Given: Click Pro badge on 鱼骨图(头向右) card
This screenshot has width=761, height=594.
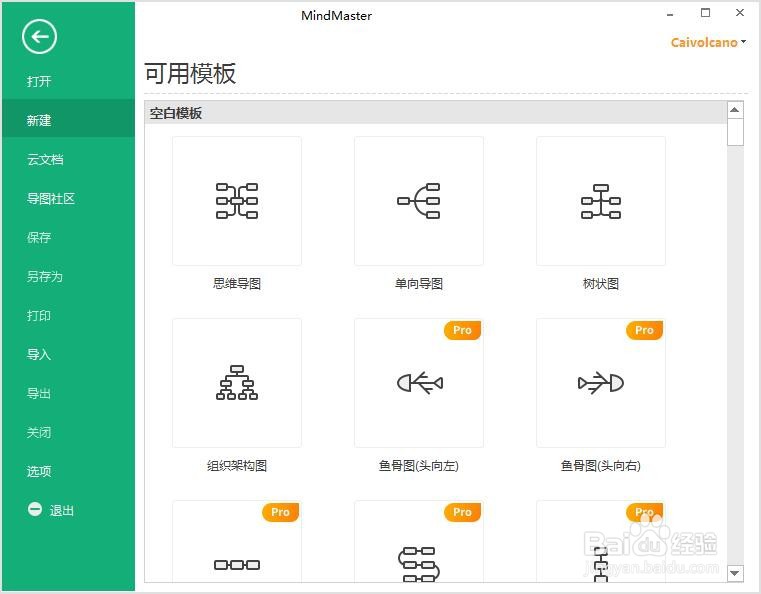Looking at the screenshot, I should (645, 330).
